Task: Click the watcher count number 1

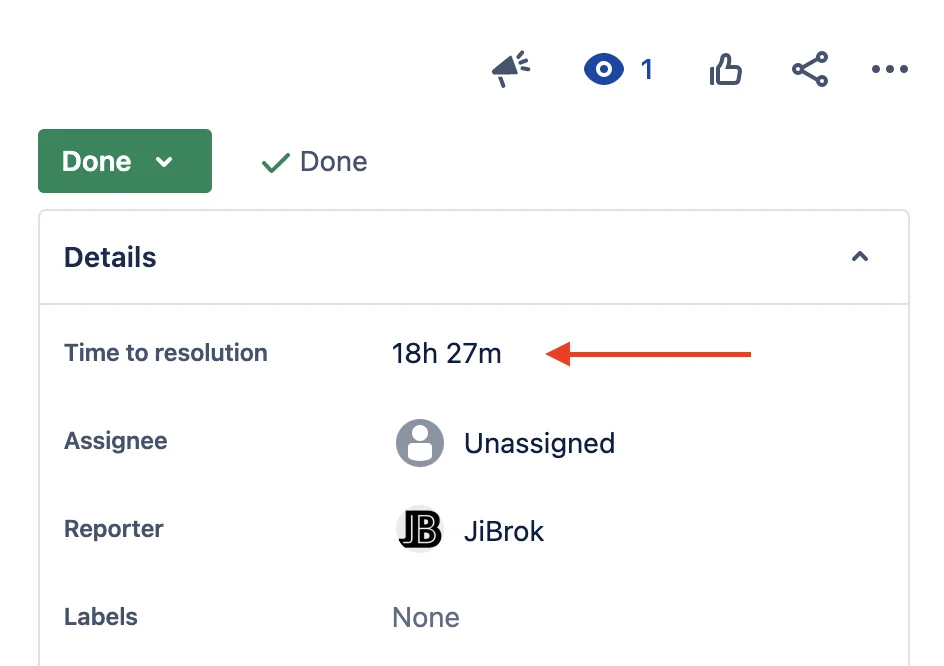Action: [x=647, y=70]
